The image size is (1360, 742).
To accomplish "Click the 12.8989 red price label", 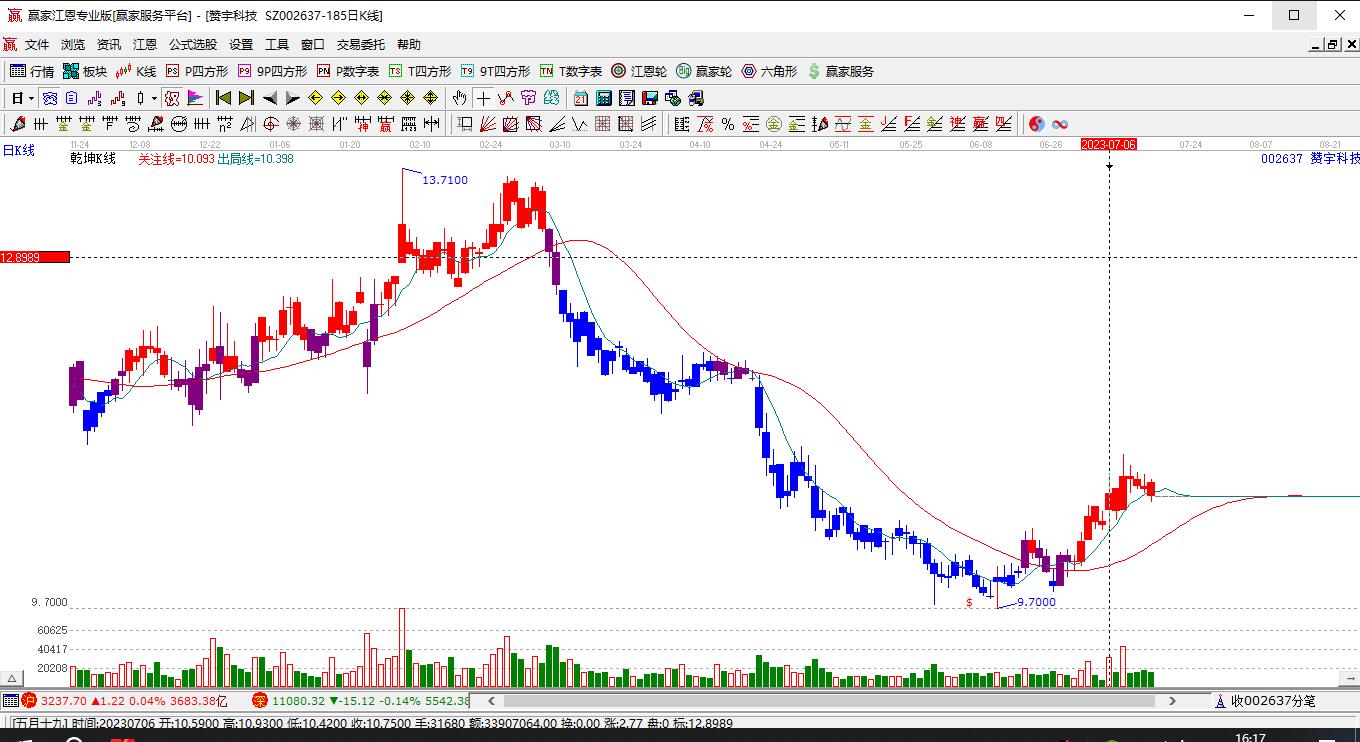I will pyautogui.click(x=35, y=257).
